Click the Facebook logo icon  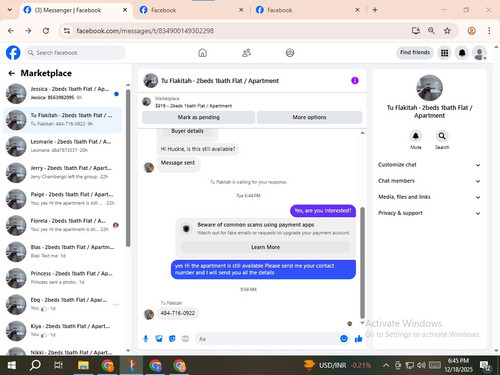13,53
